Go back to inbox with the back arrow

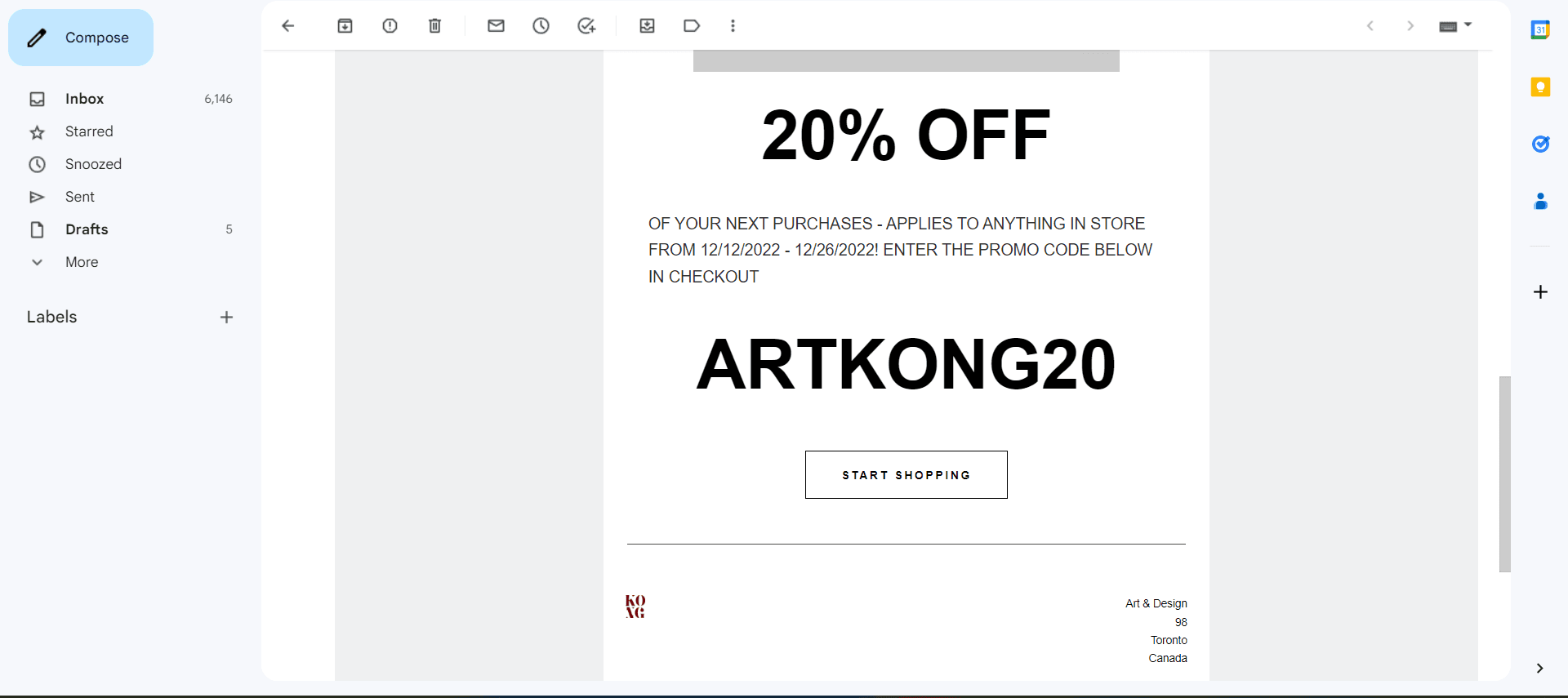287,26
